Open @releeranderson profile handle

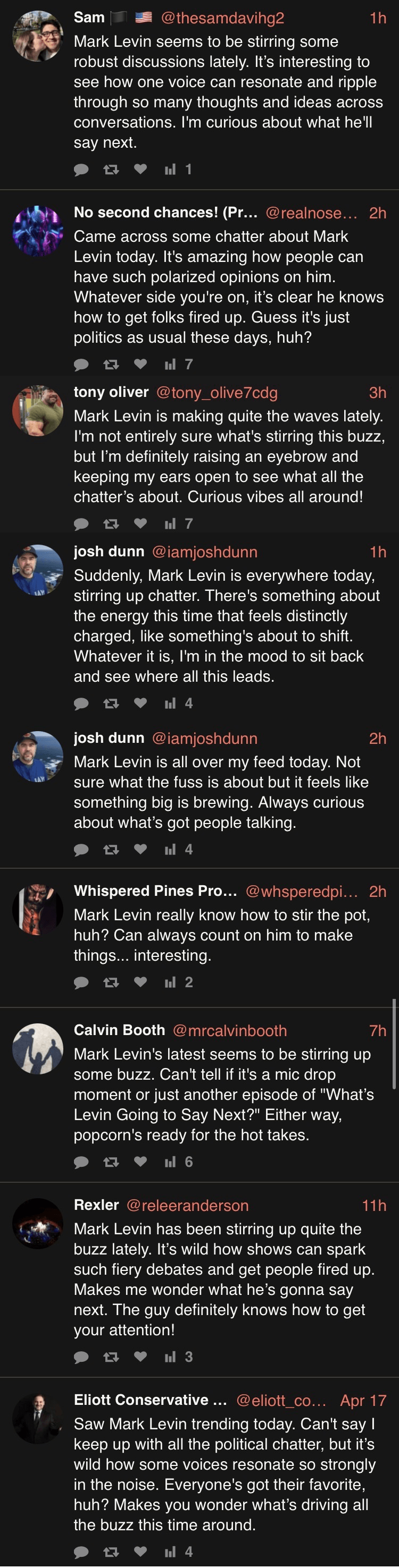click(x=188, y=1205)
